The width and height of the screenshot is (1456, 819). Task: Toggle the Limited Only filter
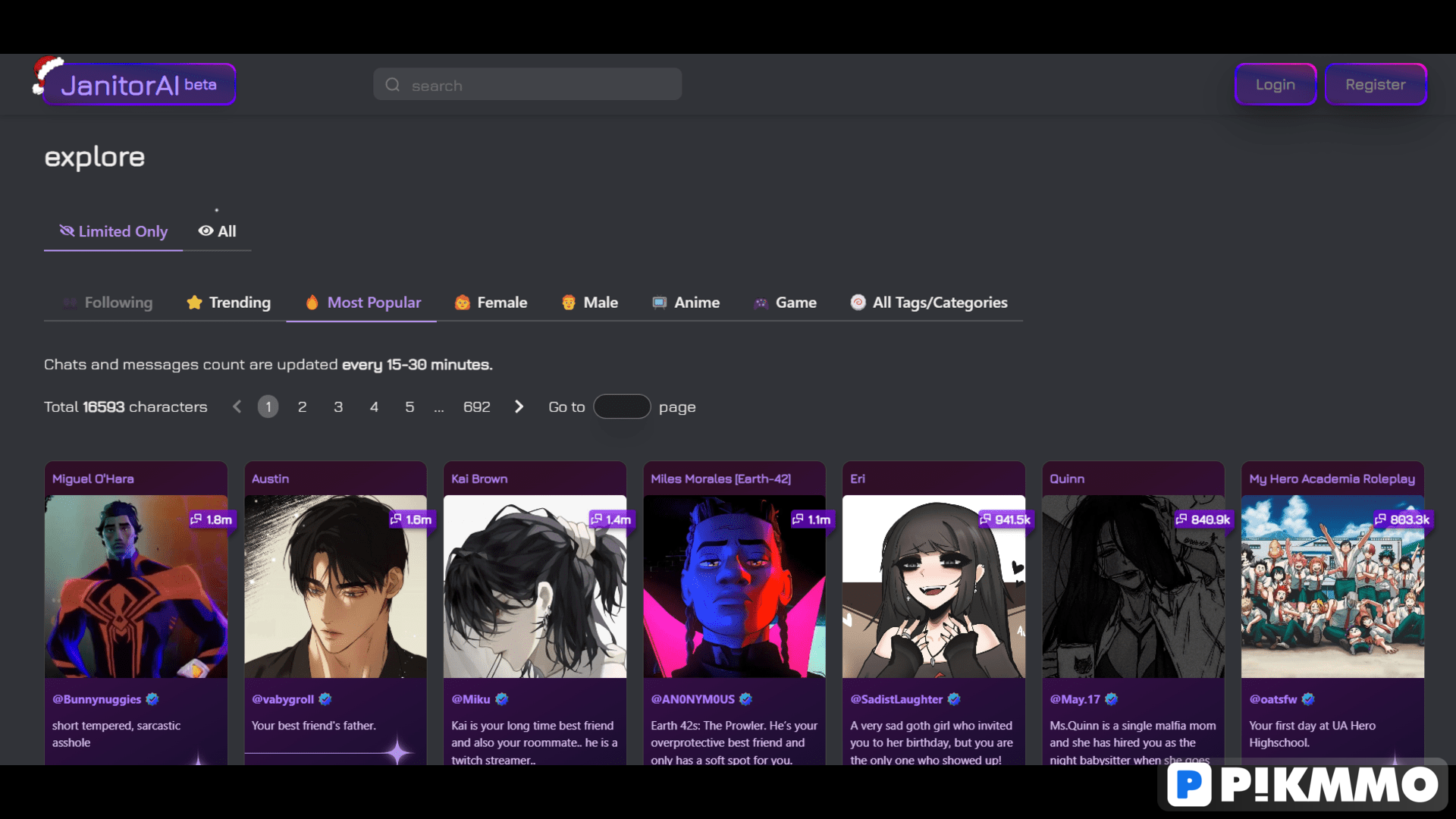(x=114, y=231)
